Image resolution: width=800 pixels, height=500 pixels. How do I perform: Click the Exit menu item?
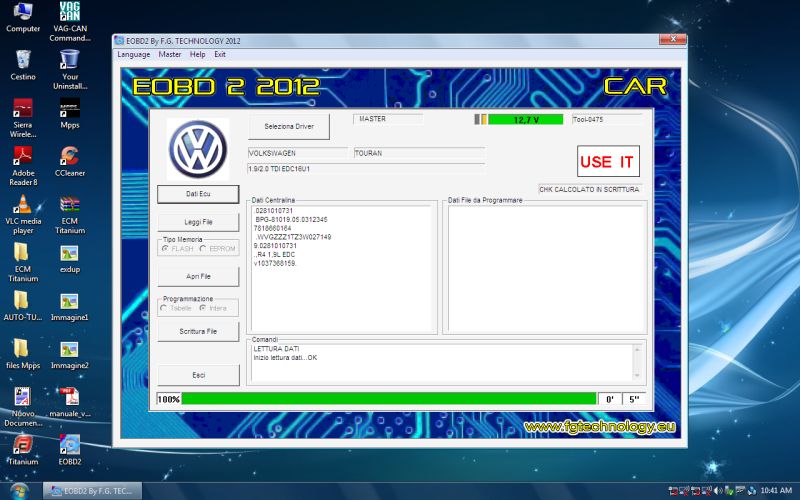tap(220, 55)
